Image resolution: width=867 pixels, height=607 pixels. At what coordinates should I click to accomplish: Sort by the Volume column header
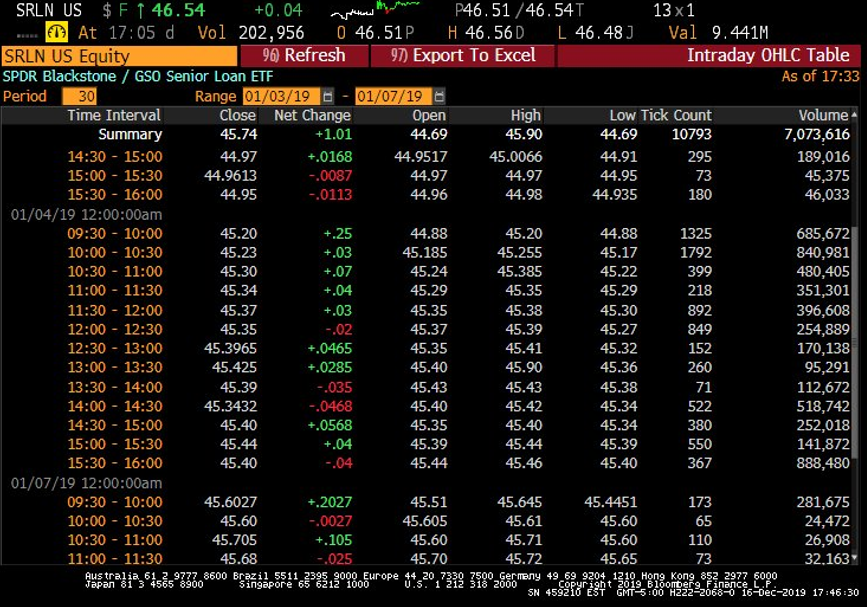(x=823, y=115)
